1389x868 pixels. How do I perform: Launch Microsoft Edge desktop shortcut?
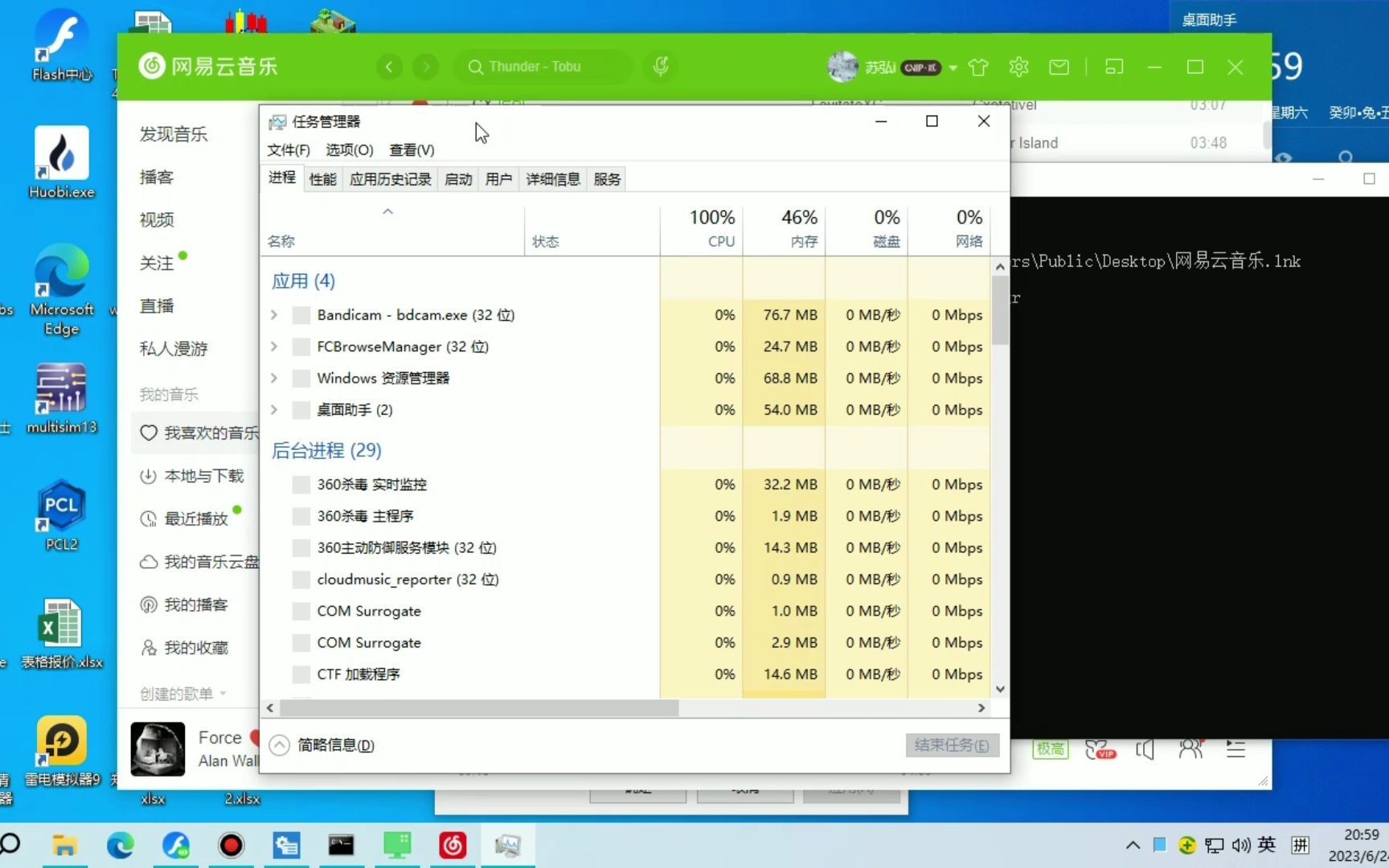tap(62, 290)
